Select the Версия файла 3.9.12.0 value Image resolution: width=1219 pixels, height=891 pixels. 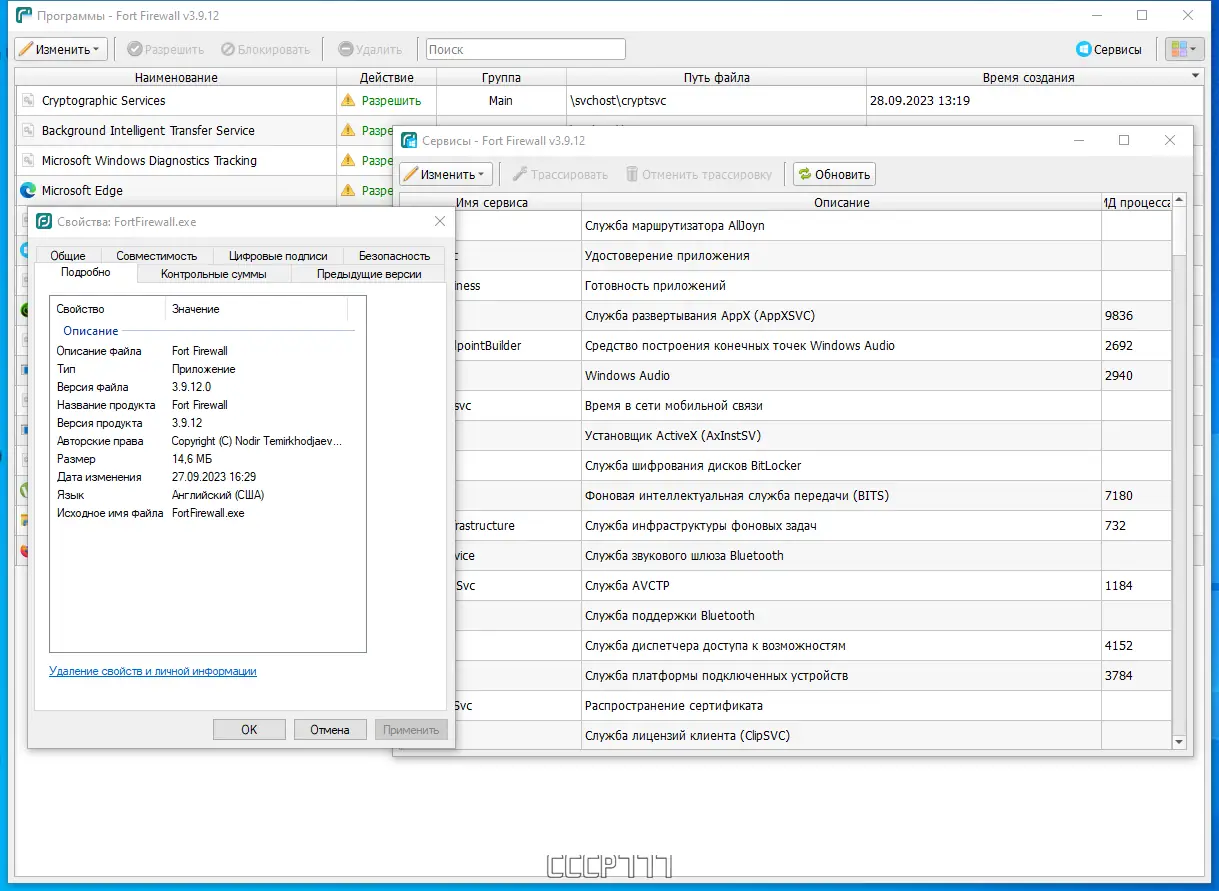point(191,387)
